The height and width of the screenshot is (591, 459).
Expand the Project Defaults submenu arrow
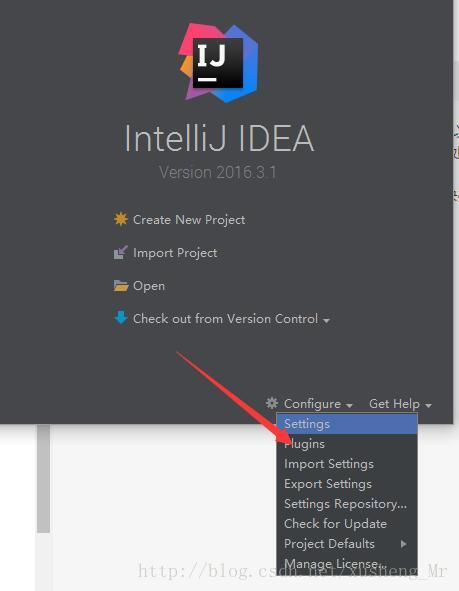(x=404, y=544)
